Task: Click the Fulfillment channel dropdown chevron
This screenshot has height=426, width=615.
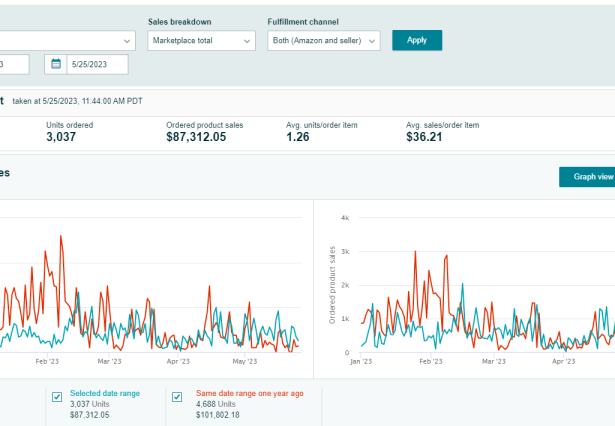Action: coord(372,41)
